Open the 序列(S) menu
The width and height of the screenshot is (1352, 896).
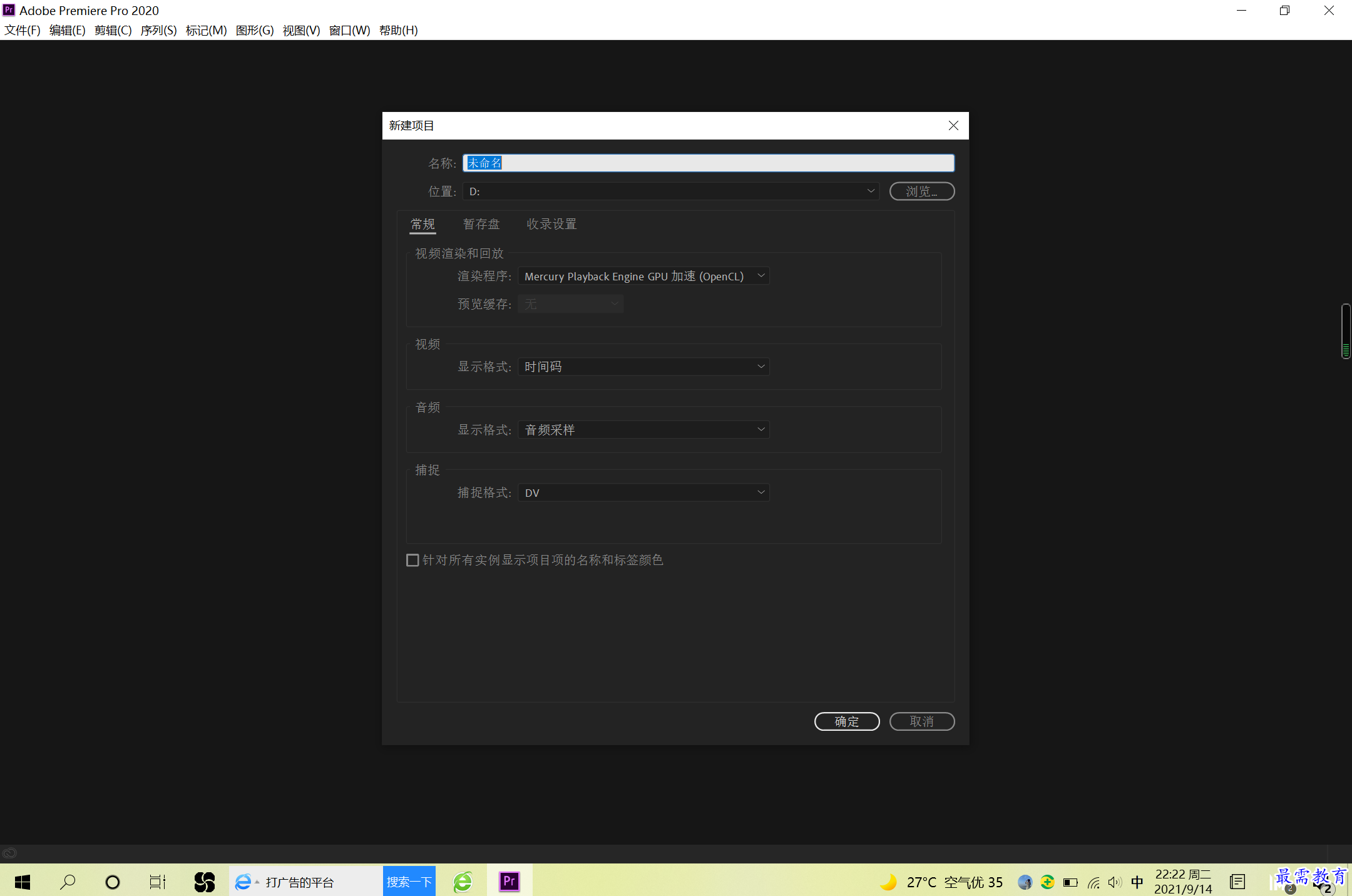click(159, 30)
